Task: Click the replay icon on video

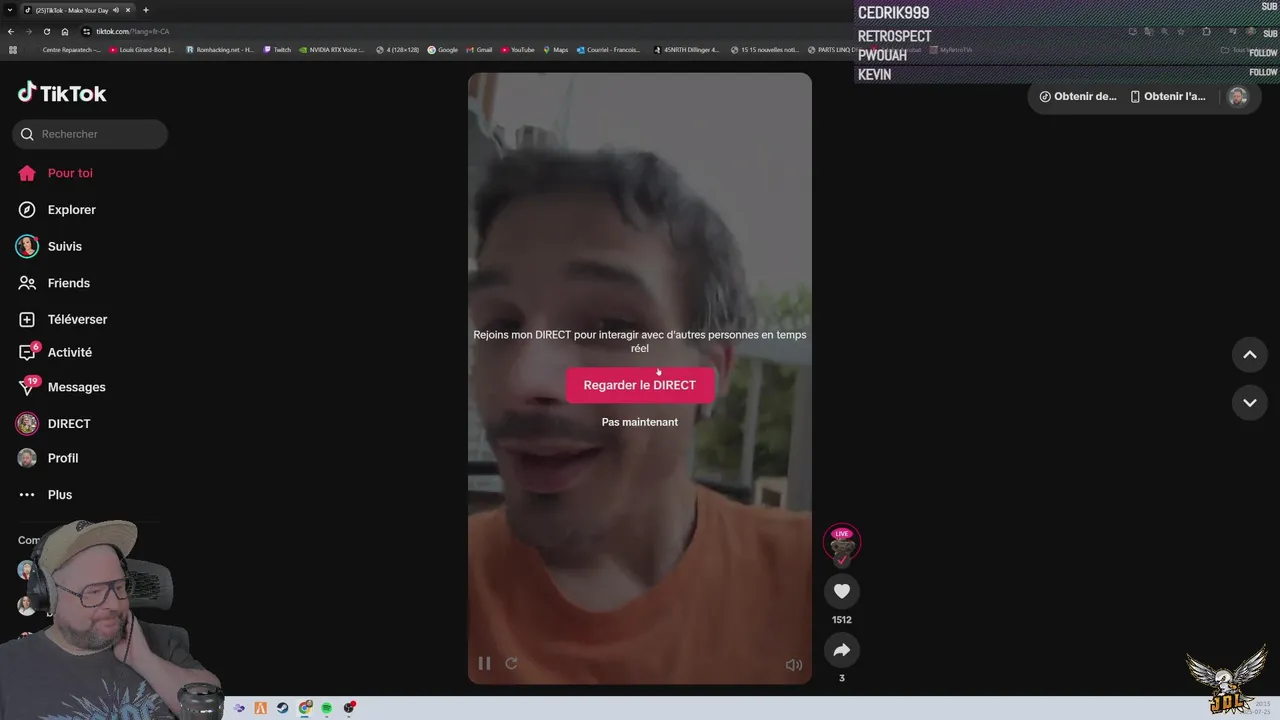Action: click(x=511, y=663)
